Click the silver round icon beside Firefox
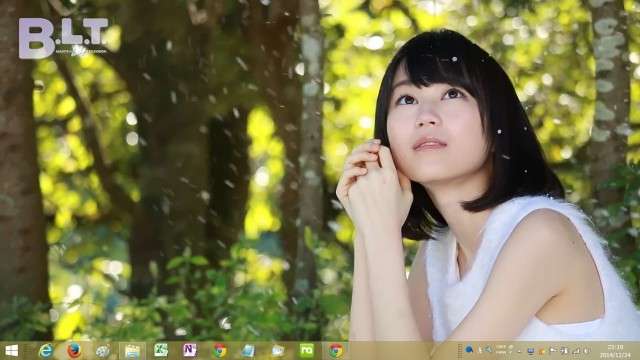The height and width of the screenshot is (360, 640). click(102, 351)
